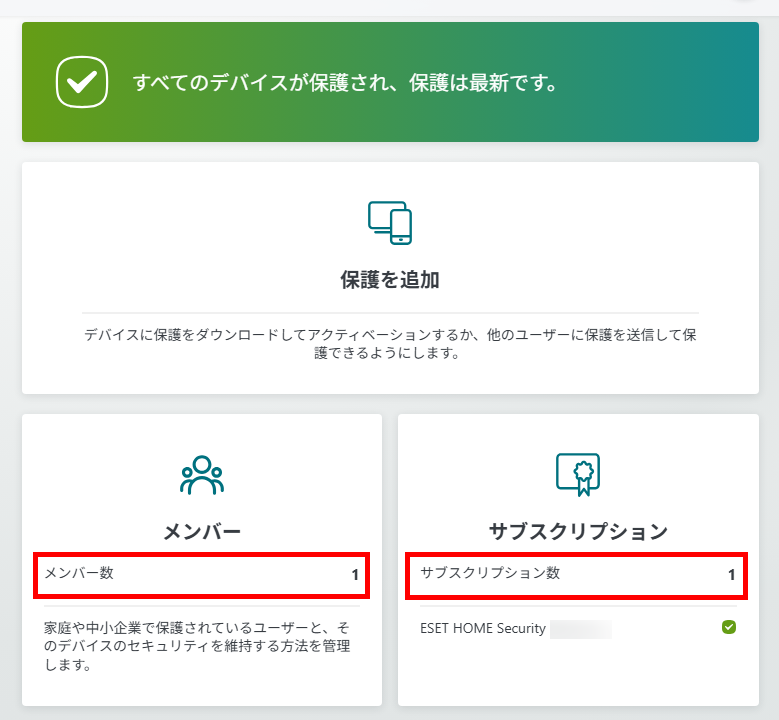The image size is (779, 720).
Task: Click blank space left of devices icon in card
Action: [200, 223]
